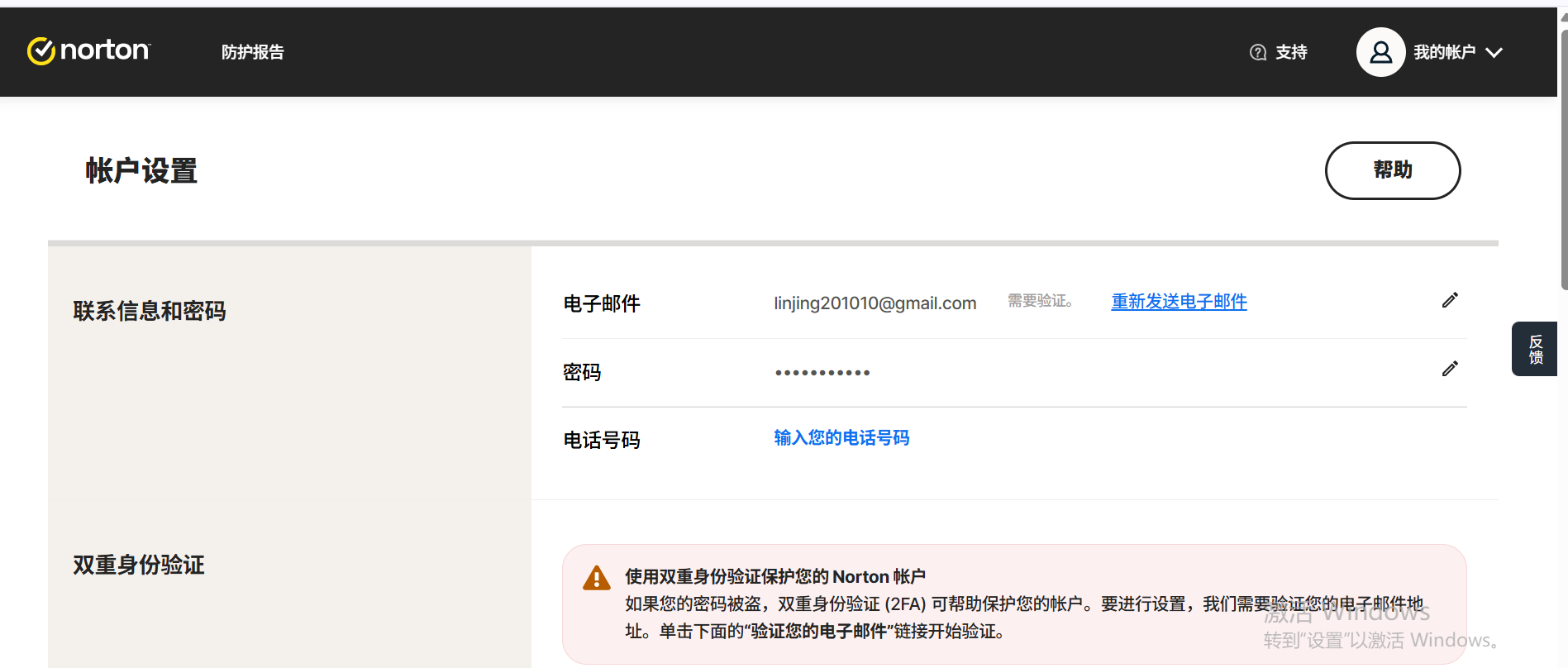Click the account avatar icon
Viewport: 1568px width, 668px height.
coord(1380,52)
